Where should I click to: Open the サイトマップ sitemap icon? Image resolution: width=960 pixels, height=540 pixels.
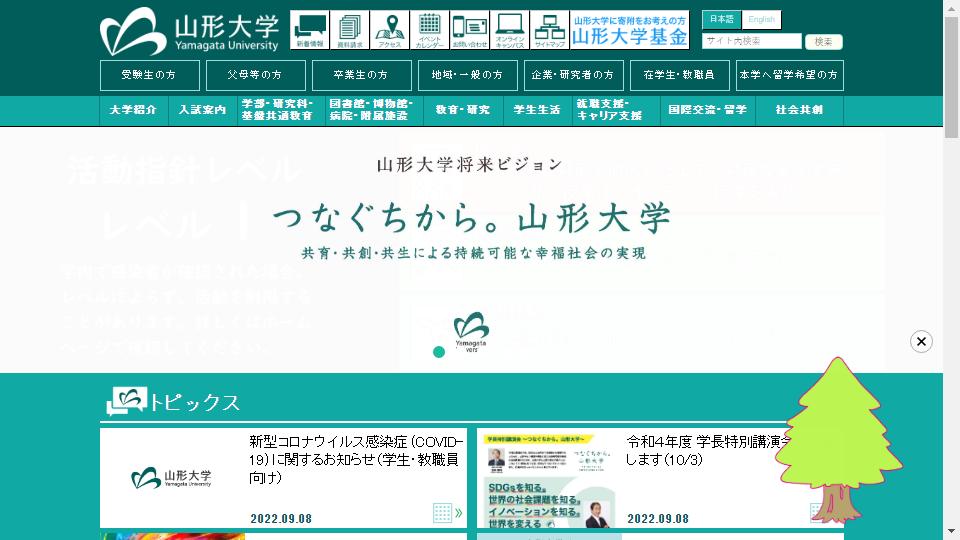550,29
